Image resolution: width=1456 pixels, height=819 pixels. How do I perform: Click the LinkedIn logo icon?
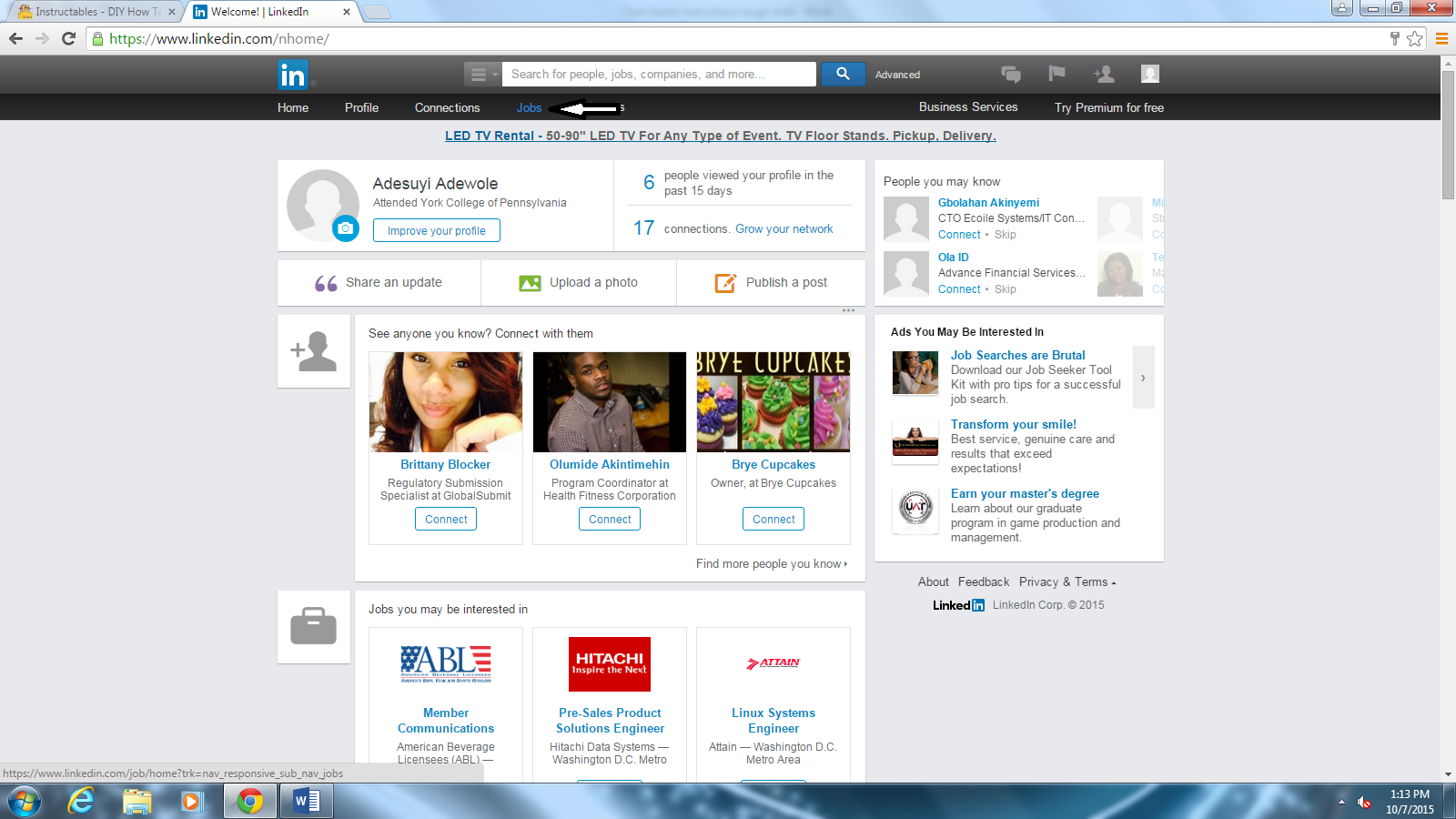(x=293, y=75)
